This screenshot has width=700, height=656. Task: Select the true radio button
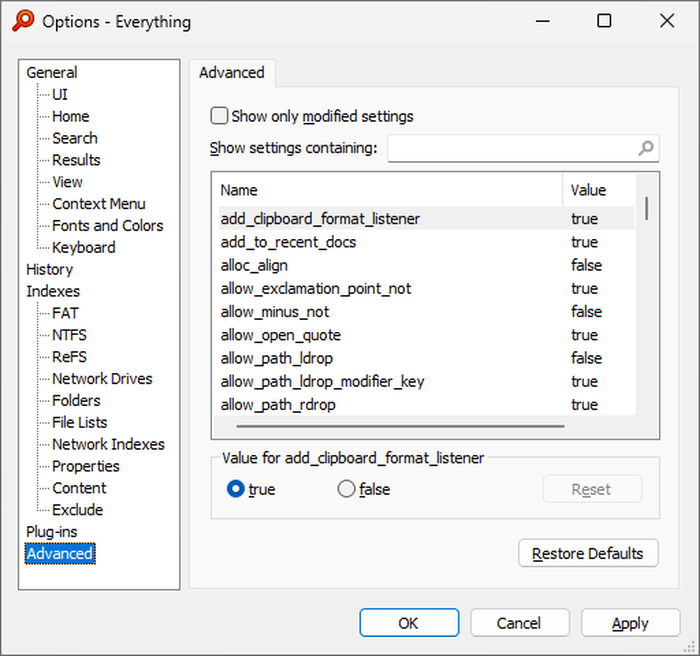tap(235, 489)
